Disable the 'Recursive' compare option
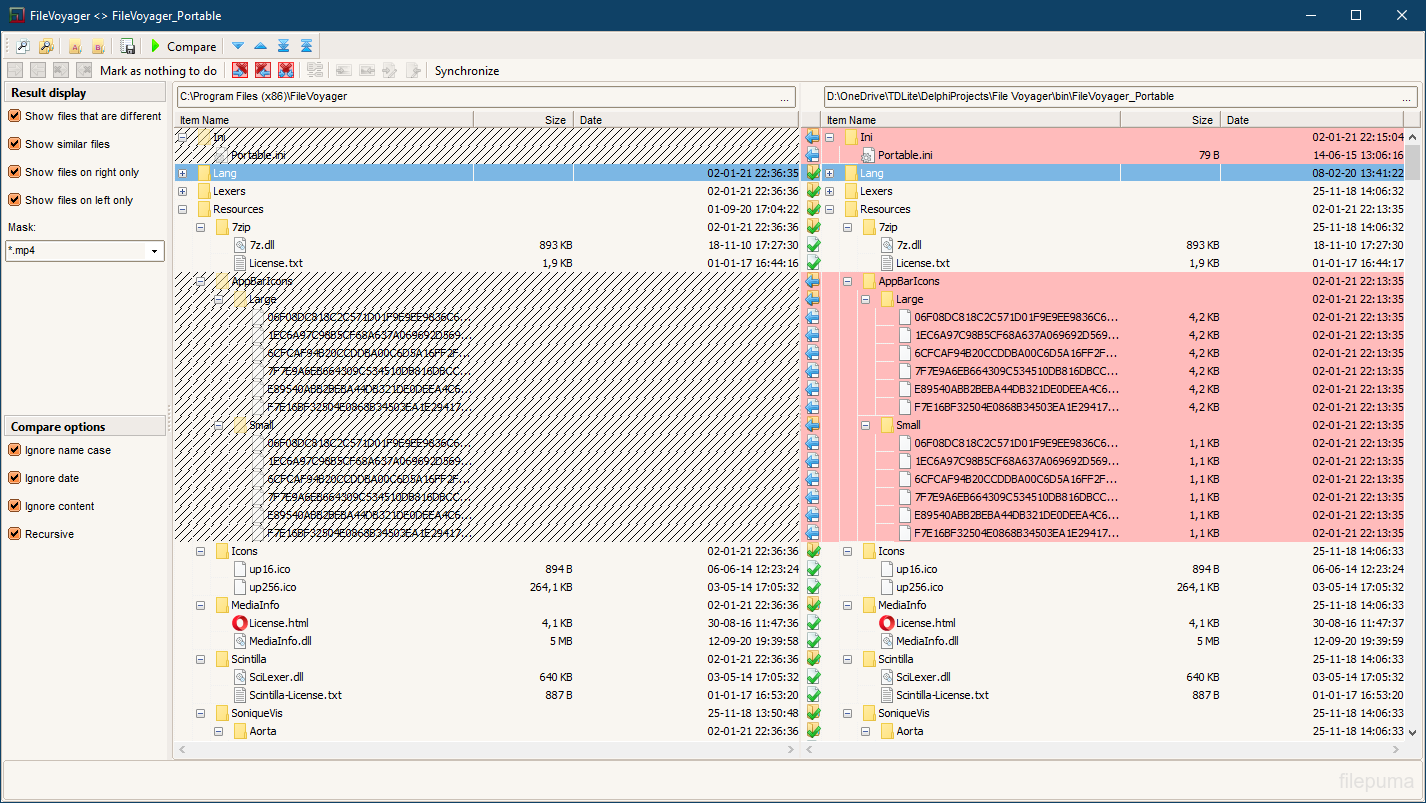The height and width of the screenshot is (803, 1426). point(15,534)
